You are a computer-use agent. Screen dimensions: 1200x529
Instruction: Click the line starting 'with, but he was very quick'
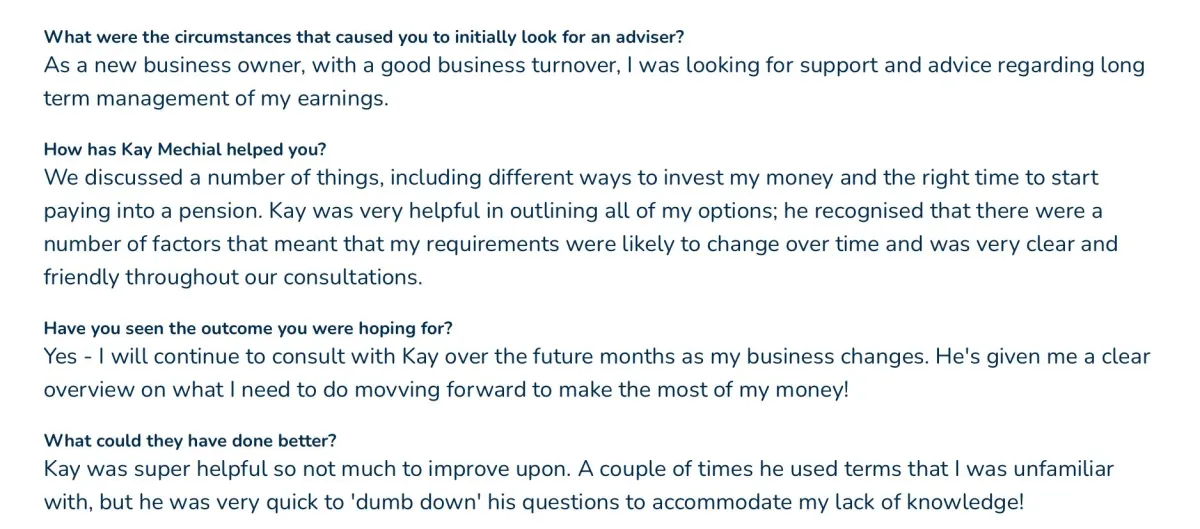[x=533, y=502]
